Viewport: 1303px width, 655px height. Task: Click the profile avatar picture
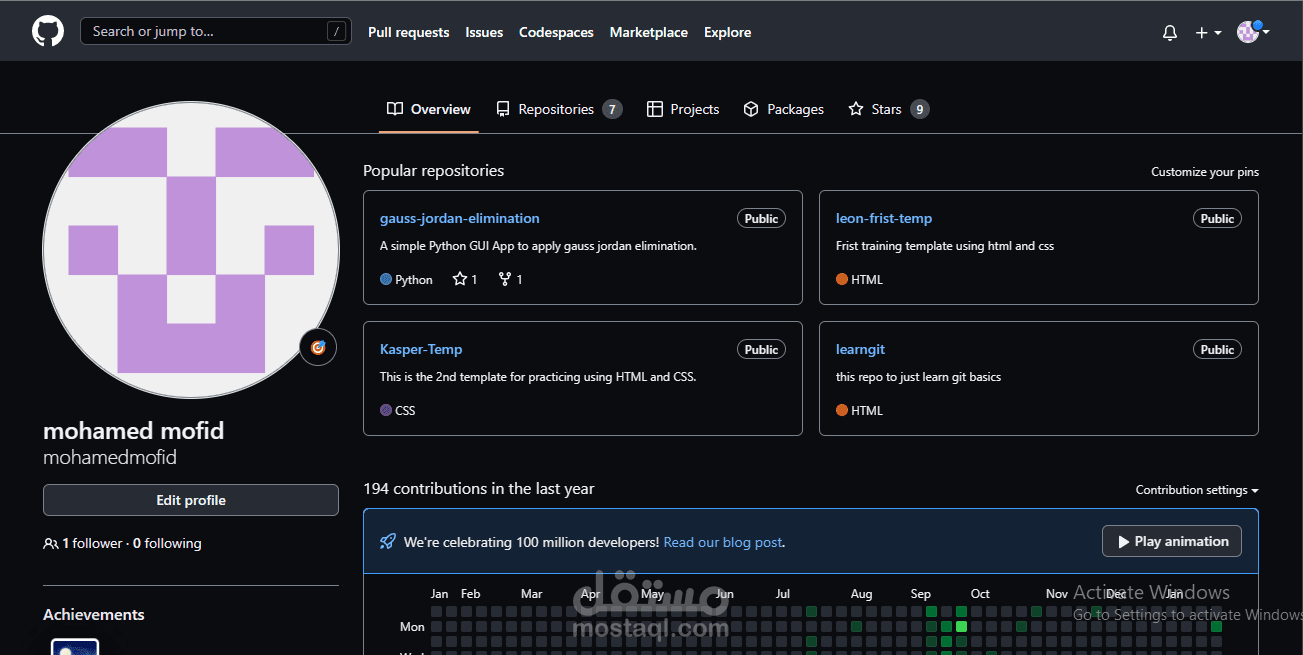point(191,250)
